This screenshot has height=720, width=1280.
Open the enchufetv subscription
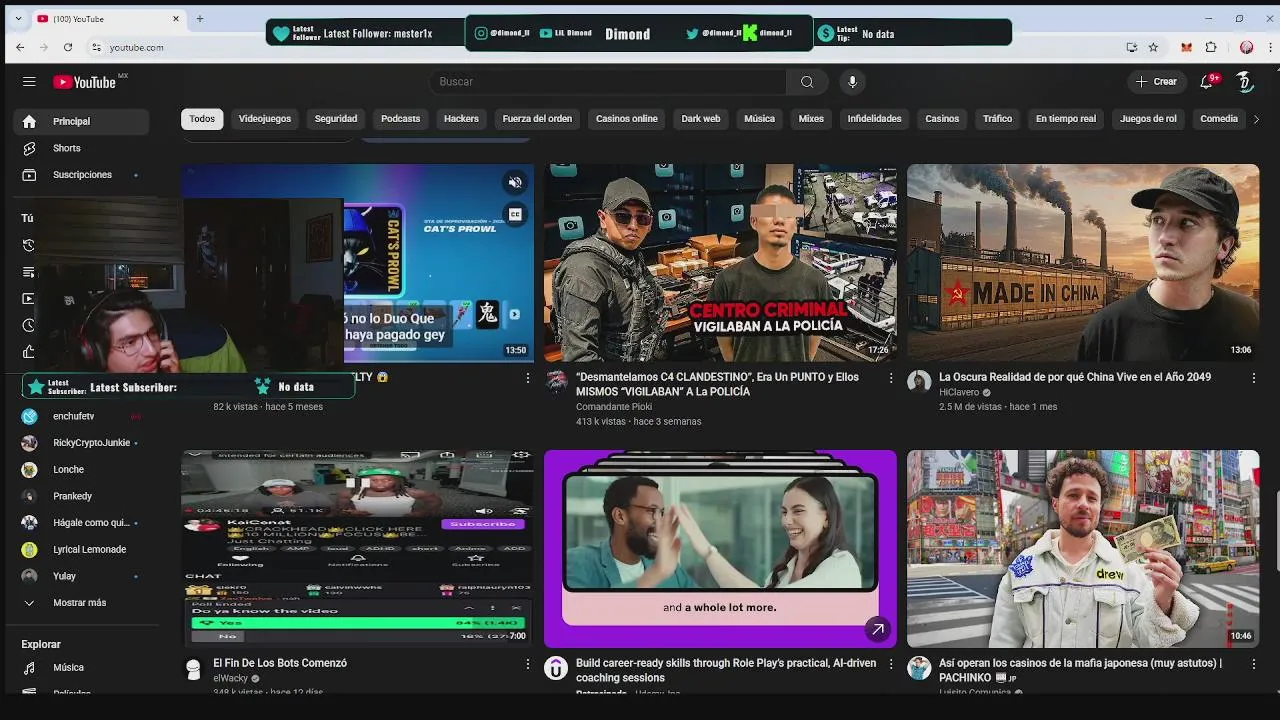(x=82, y=416)
